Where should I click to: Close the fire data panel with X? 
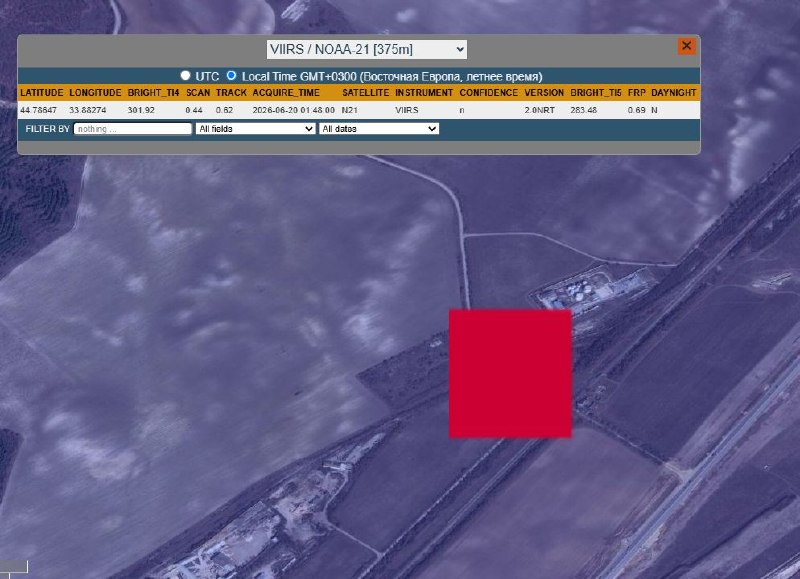point(687,46)
